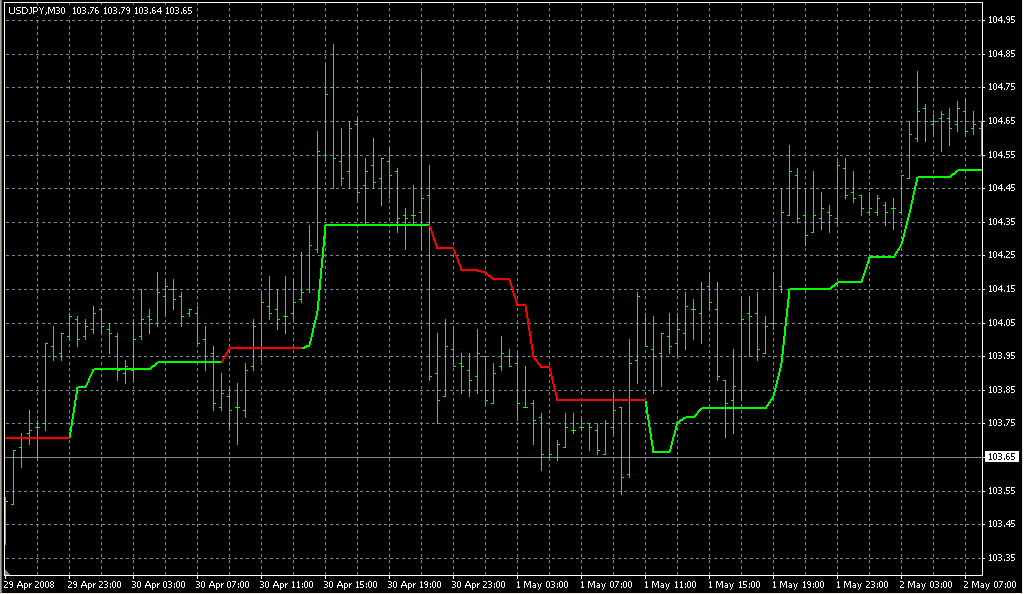Viewport: 1024px width, 594px height.
Task: Select the flat green indicator segment near 104.35
Action: click(x=377, y=225)
